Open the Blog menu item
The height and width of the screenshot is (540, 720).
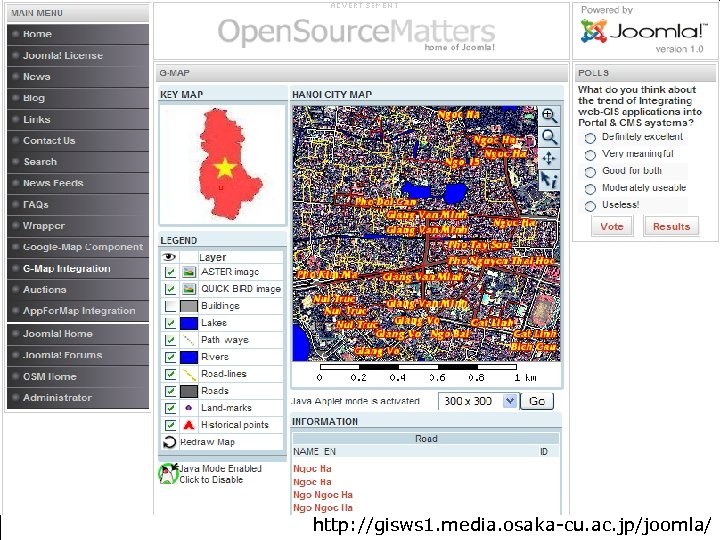(78, 98)
